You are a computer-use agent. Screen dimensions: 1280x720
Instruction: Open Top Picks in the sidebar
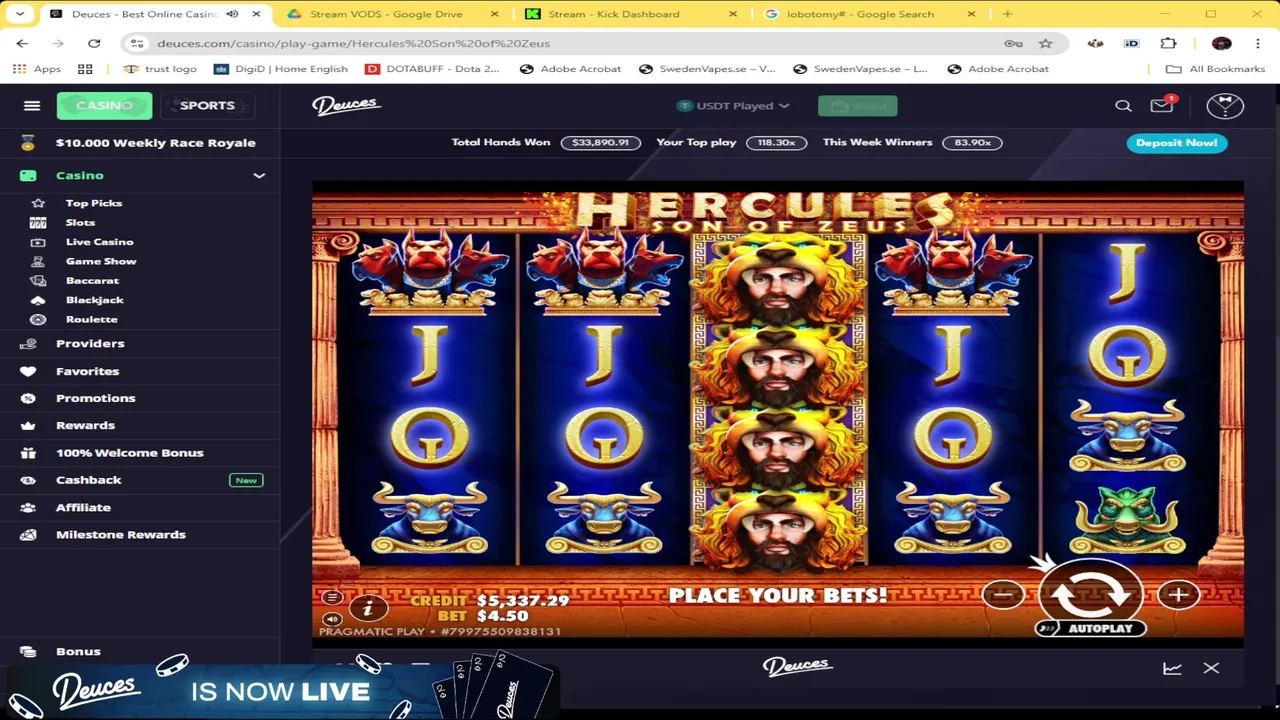tap(94, 203)
